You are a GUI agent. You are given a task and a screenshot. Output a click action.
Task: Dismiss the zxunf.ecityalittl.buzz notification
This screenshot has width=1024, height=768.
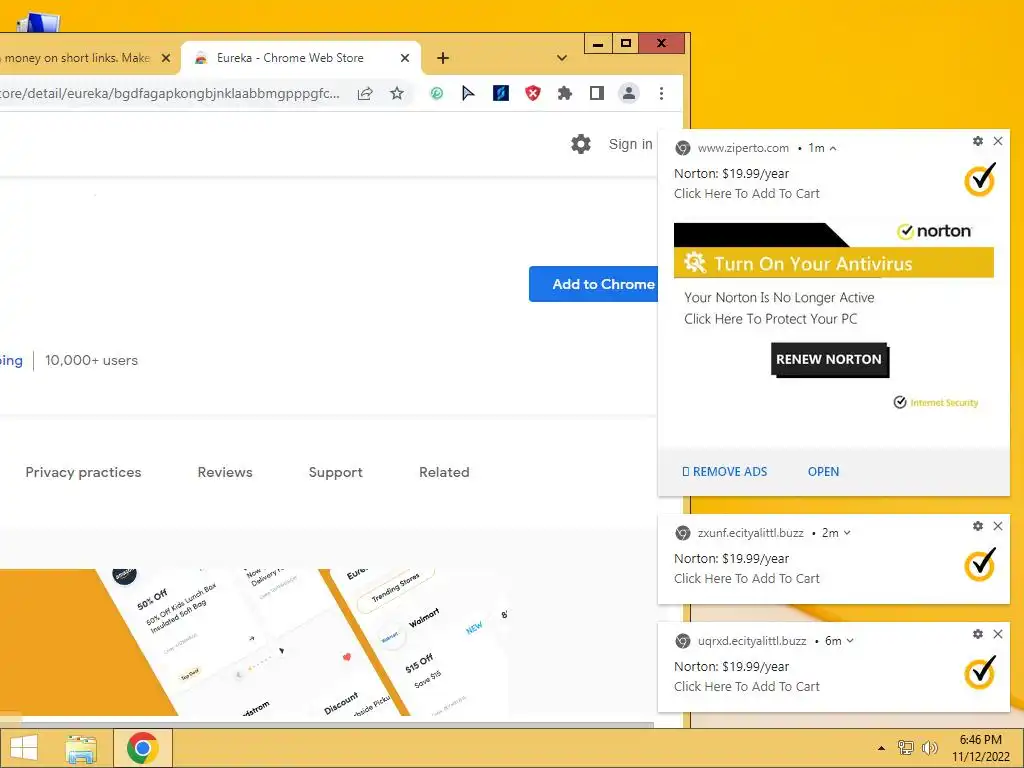pos(998,526)
